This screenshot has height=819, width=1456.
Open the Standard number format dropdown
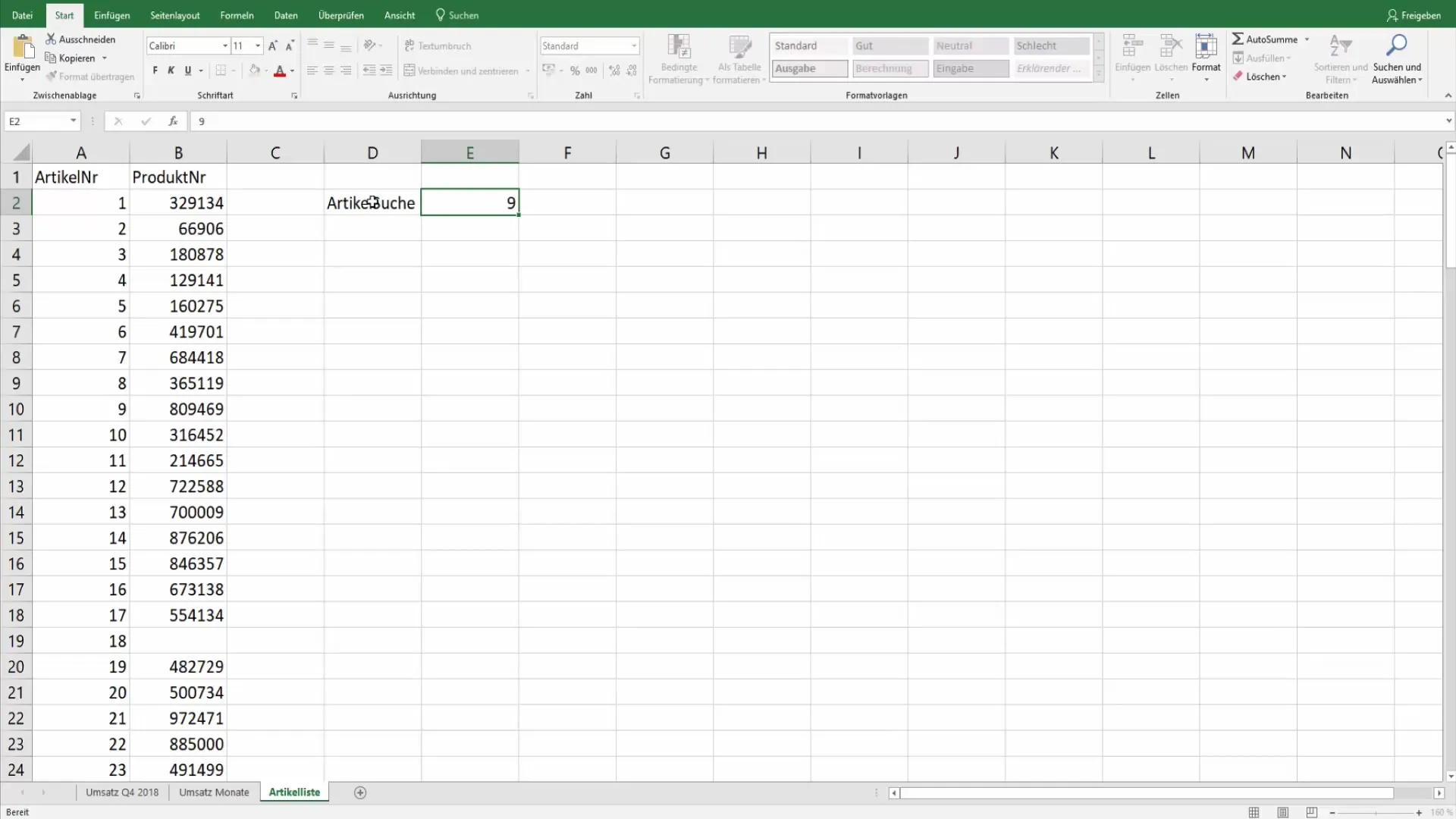pos(634,46)
